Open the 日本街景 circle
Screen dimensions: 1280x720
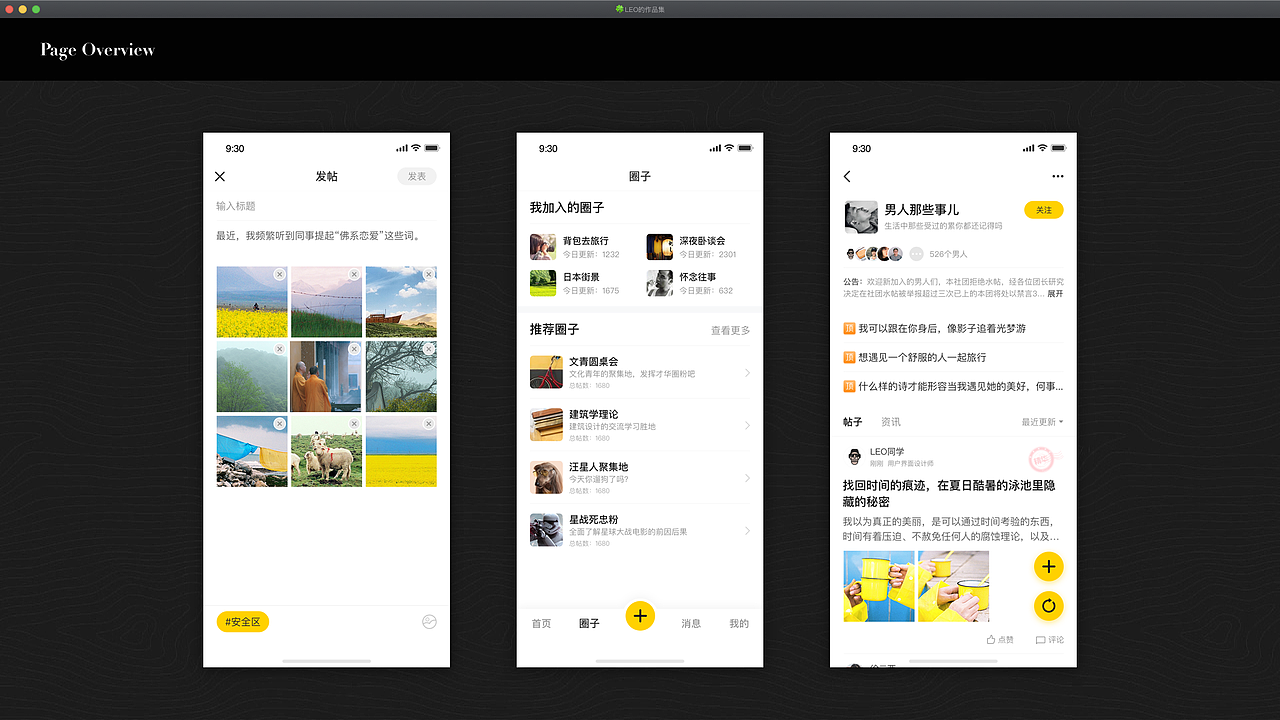(x=575, y=283)
